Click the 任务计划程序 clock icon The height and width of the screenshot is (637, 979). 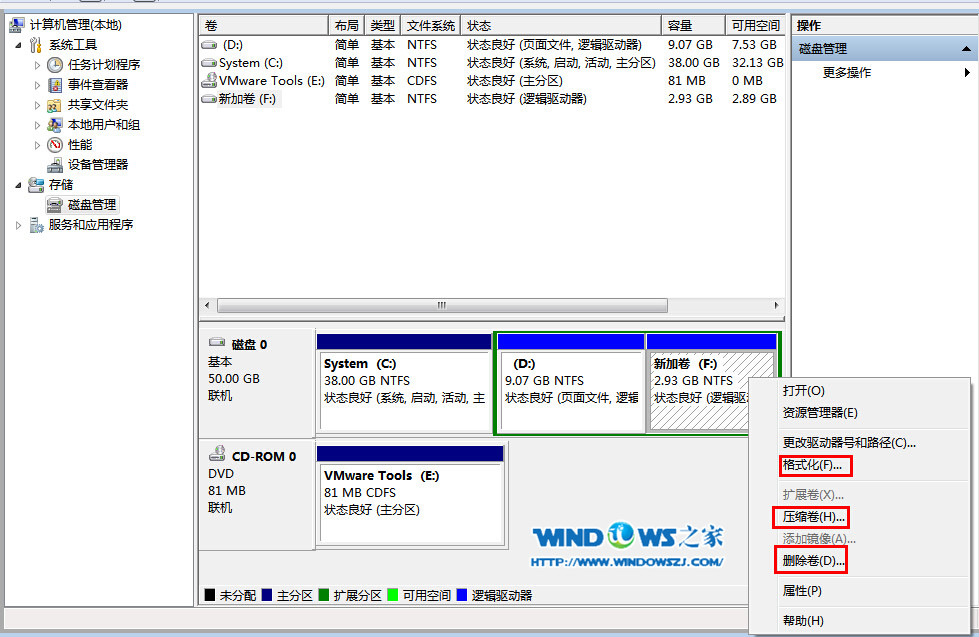[55, 65]
